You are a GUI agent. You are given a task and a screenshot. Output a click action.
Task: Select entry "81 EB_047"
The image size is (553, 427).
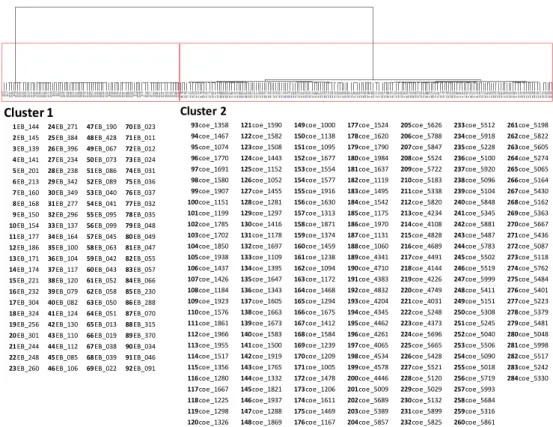140,248
